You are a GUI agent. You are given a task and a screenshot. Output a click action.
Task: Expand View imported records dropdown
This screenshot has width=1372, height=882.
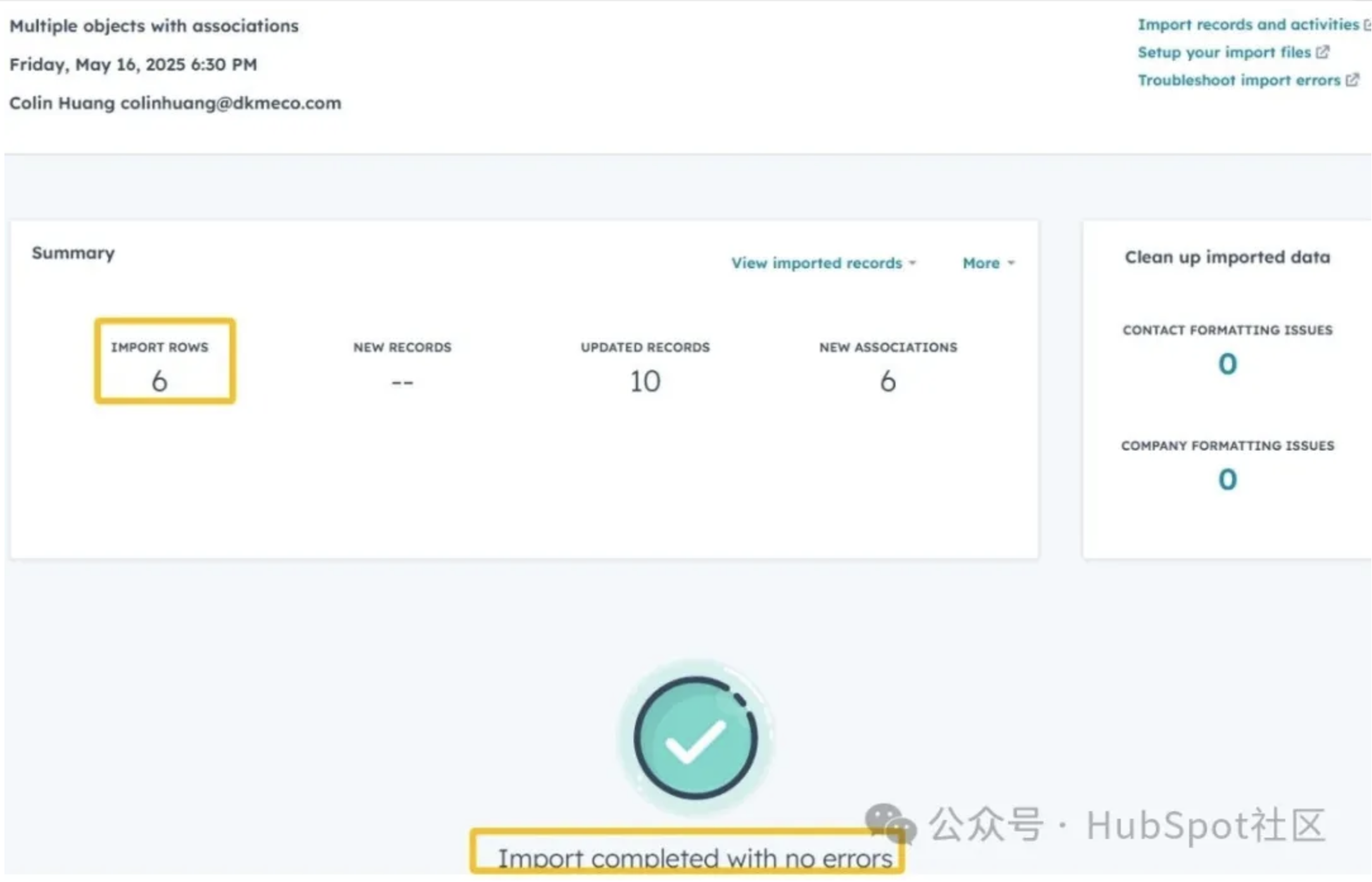[816, 263]
